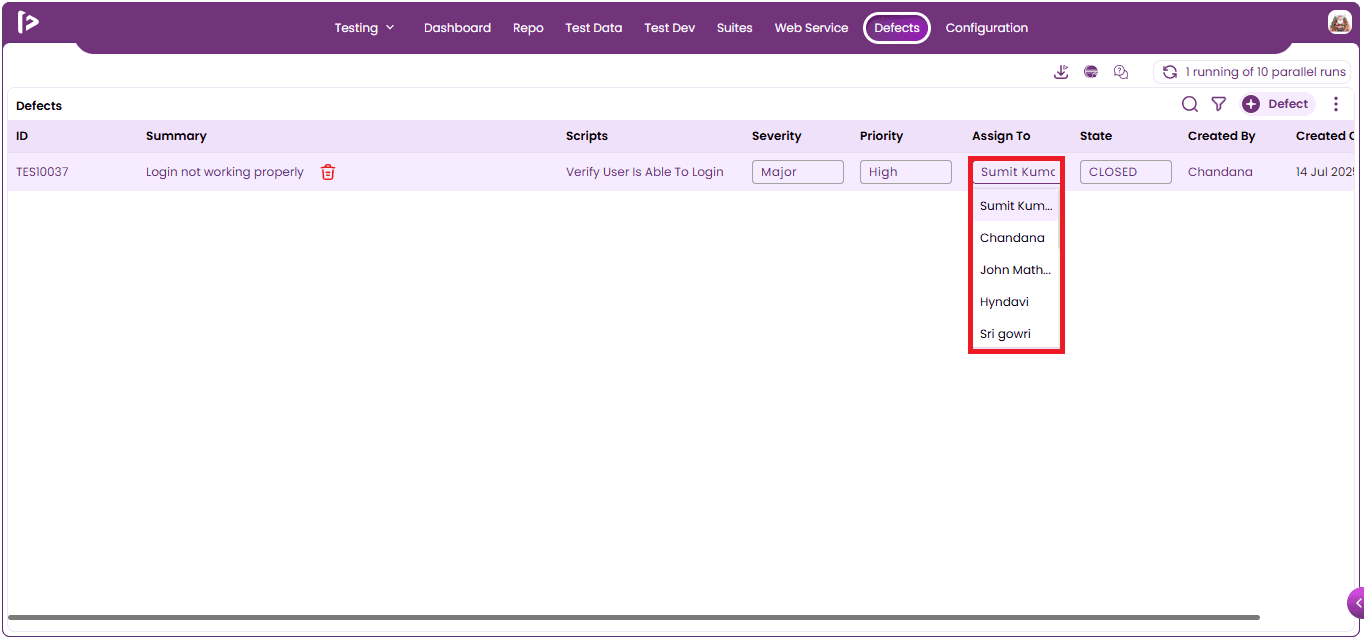Click the Priority column header
This screenshot has width=1364, height=639.
[x=881, y=136]
